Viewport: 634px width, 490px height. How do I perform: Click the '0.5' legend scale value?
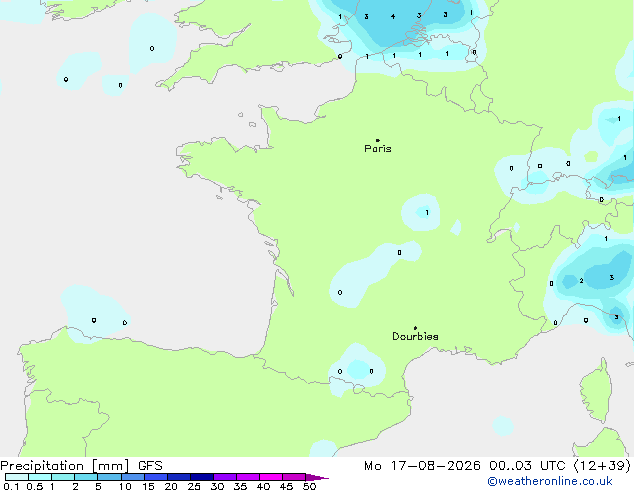pyautogui.click(x=35, y=486)
